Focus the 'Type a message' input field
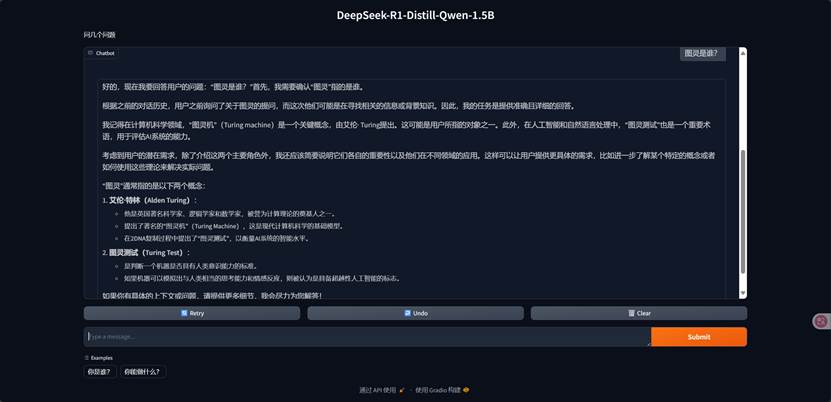Image resolution: width=831 pixels, height=402 pixels. coord(367,337)
